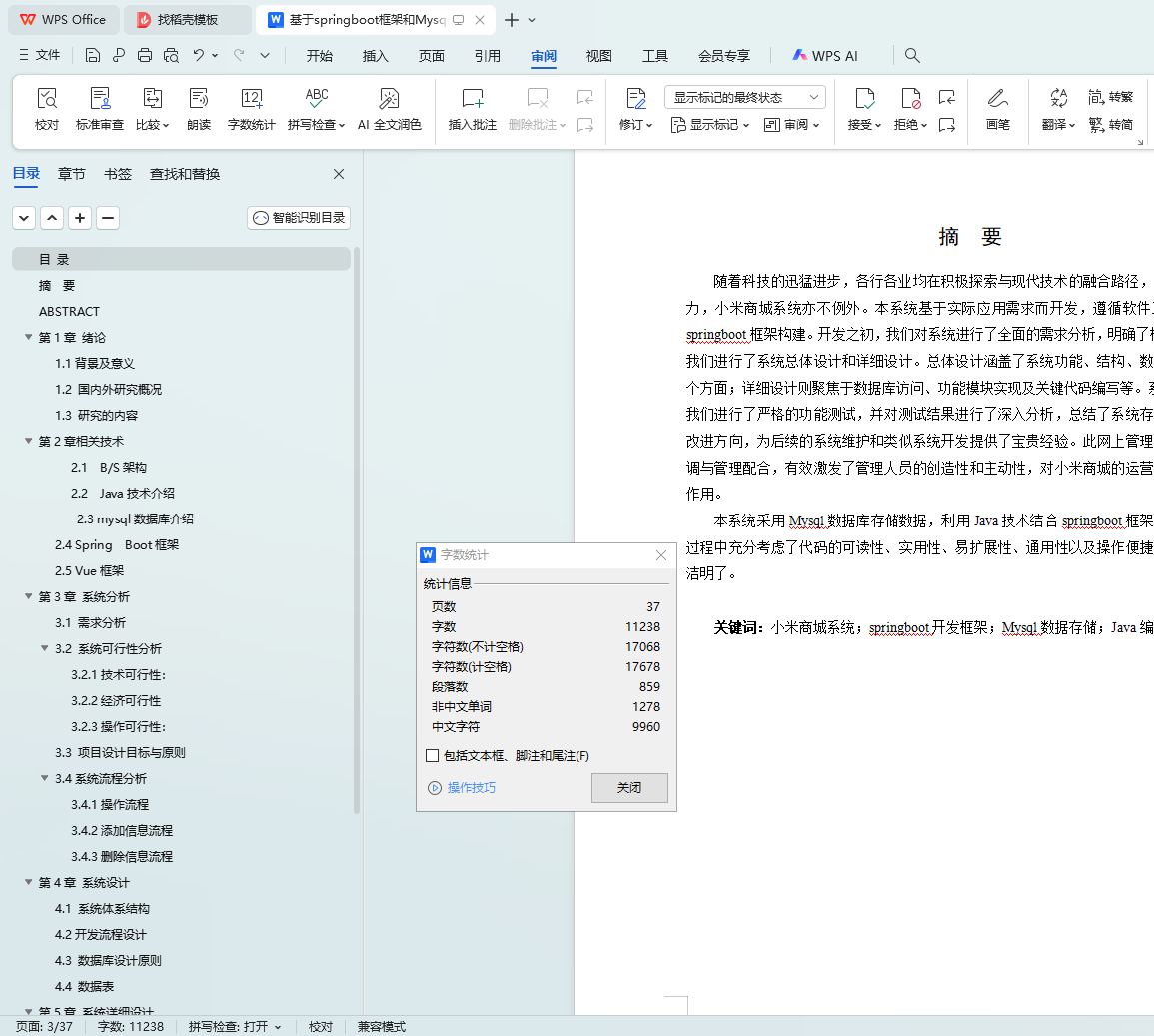Switch to the 插入 ribbon tab
The height and width of the screenshot is (1036, 1154).
click(x=376, y=56)
